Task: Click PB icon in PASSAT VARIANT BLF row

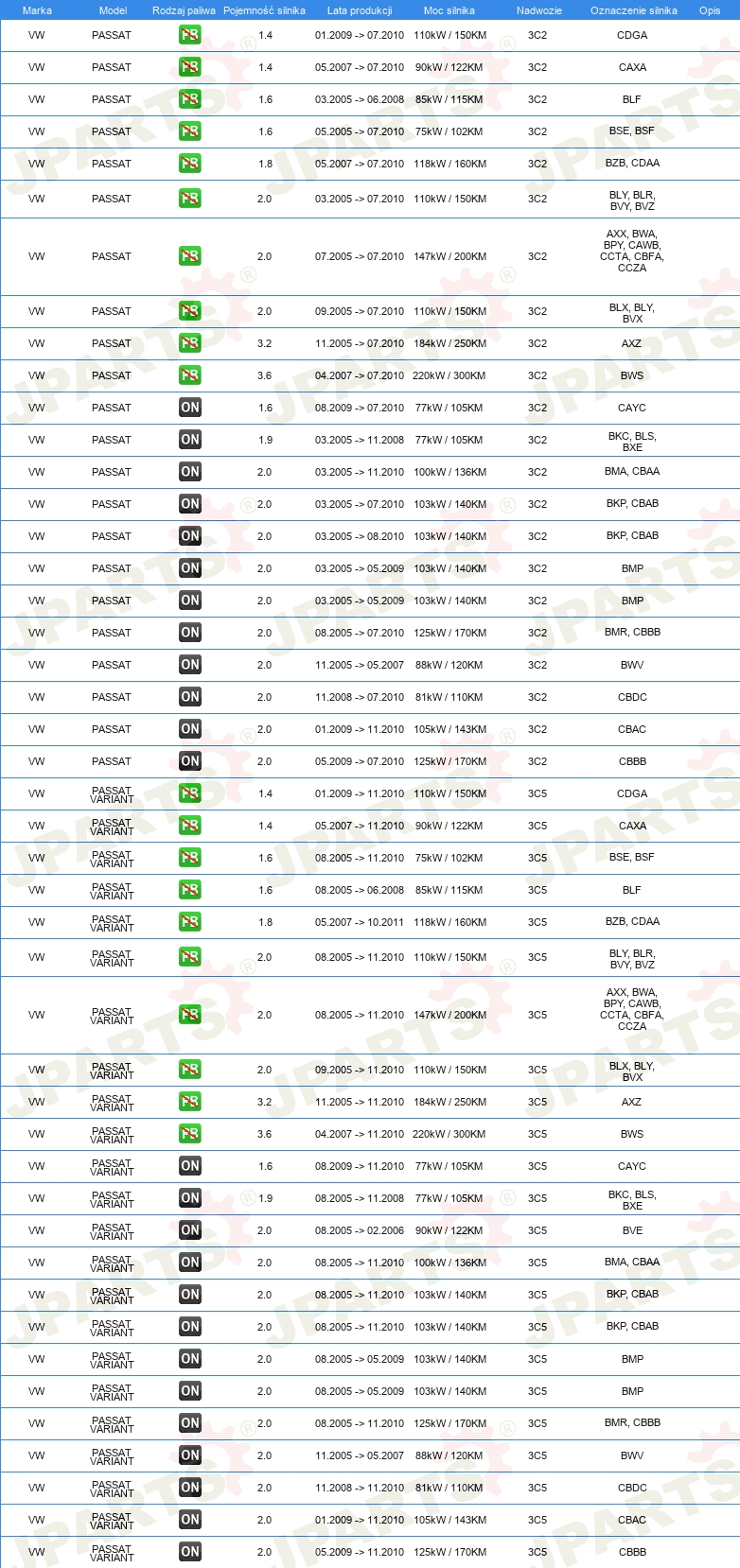Action: tap(190, 890)
